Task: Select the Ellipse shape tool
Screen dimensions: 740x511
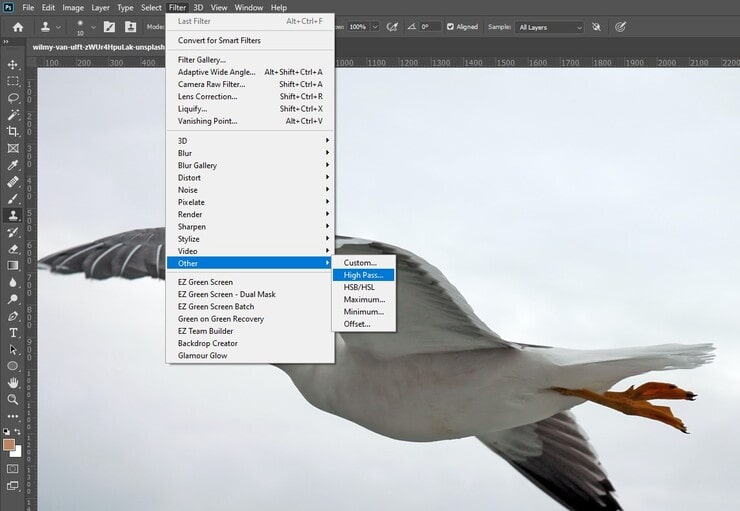Action: pyautogui.click(x=13, y=366)
